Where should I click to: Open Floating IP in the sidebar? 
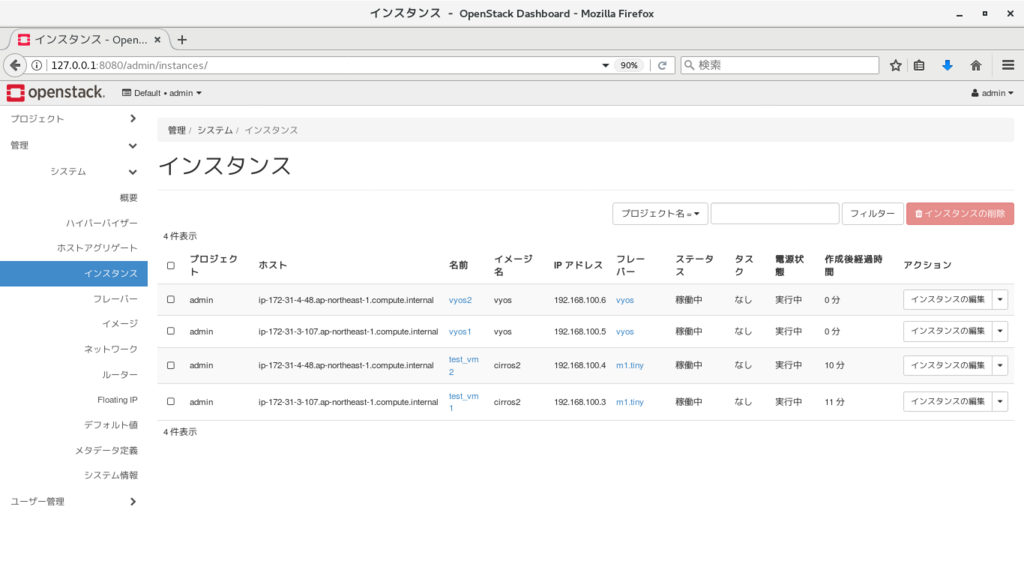coord(118,400)
